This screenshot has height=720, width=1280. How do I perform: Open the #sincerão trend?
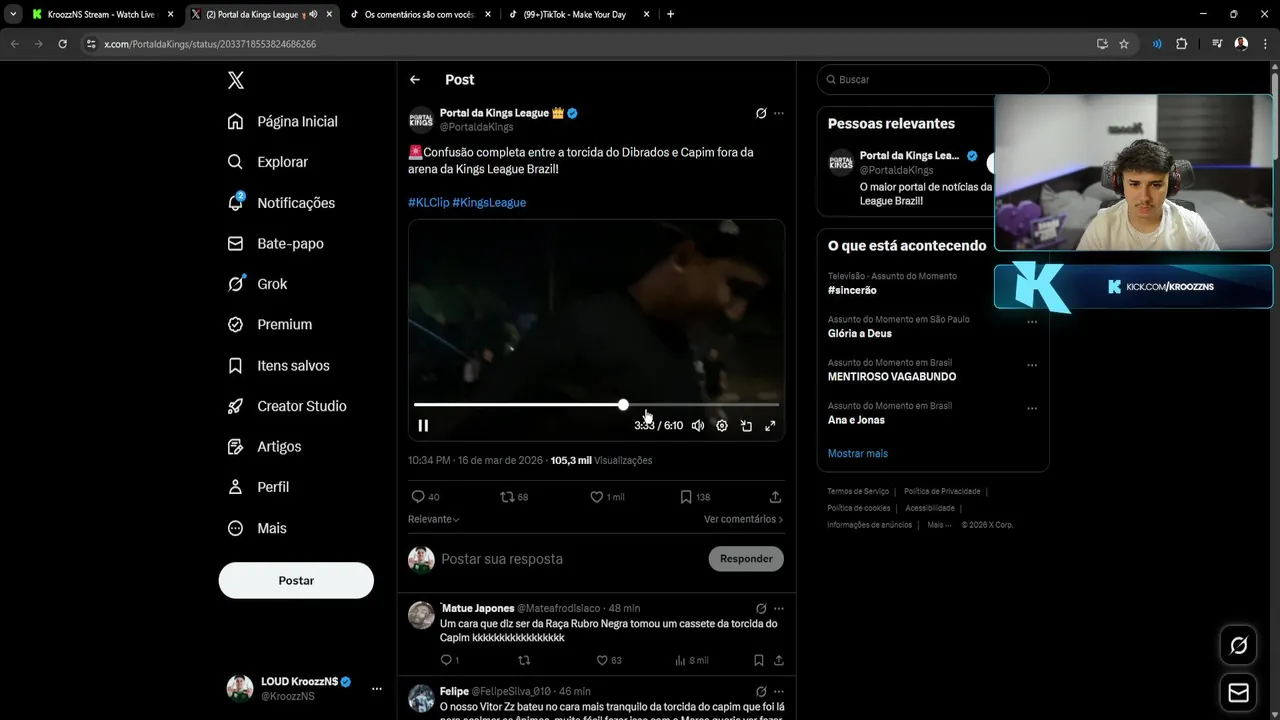pos(852,290)
